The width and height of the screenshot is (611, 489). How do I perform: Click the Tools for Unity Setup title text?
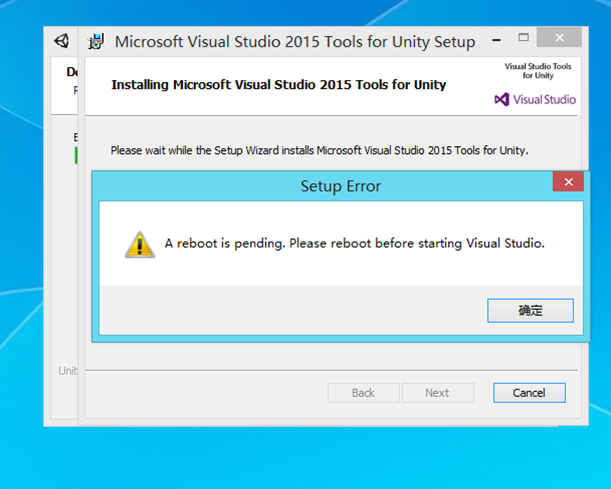295,42
